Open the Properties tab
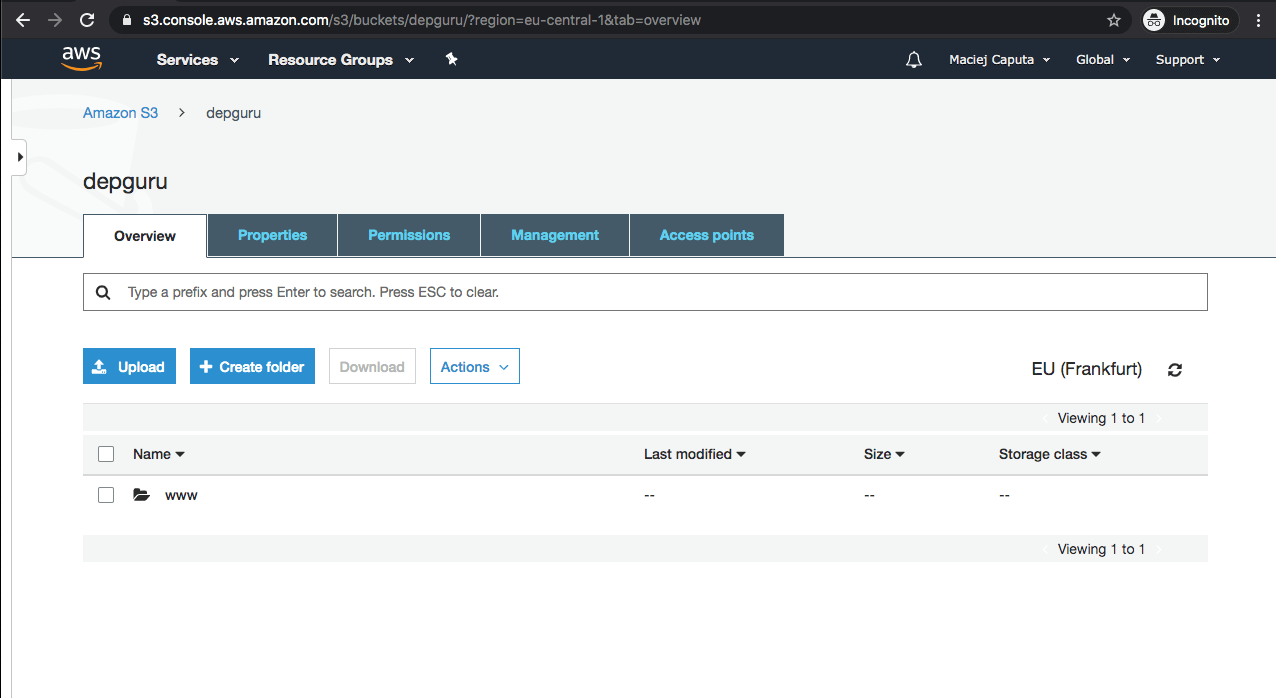 [272, 235]
